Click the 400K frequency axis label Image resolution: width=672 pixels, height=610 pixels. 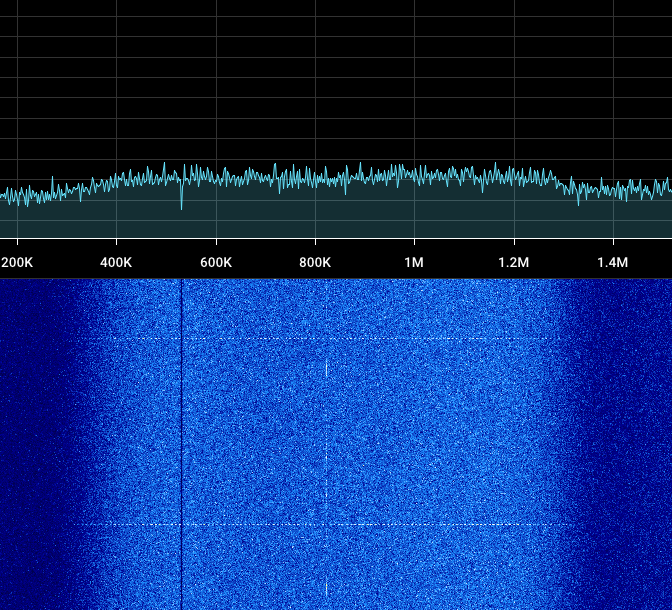pos(116,262)
